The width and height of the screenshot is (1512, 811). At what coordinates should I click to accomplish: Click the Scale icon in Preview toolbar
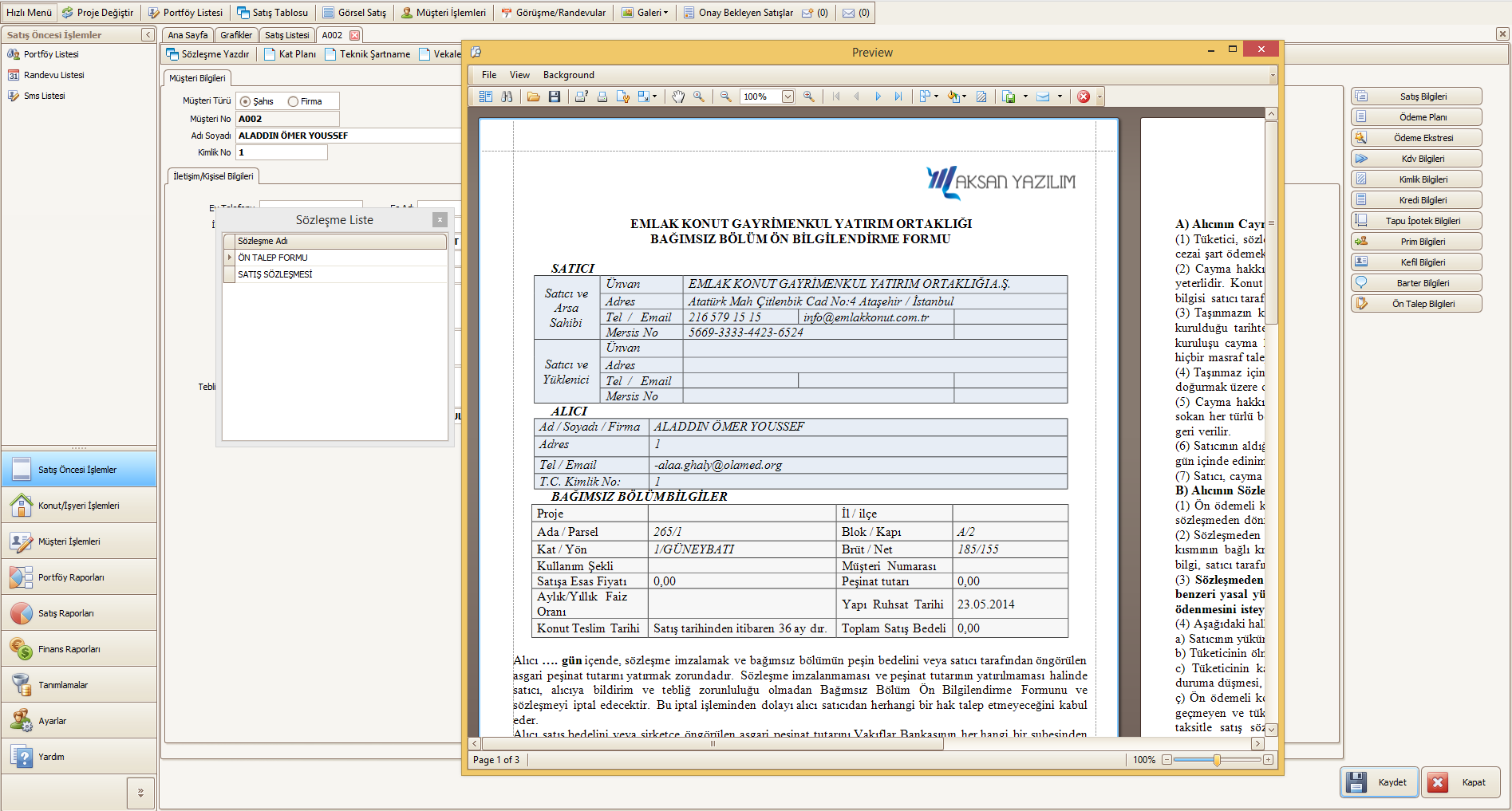(644, 96)
